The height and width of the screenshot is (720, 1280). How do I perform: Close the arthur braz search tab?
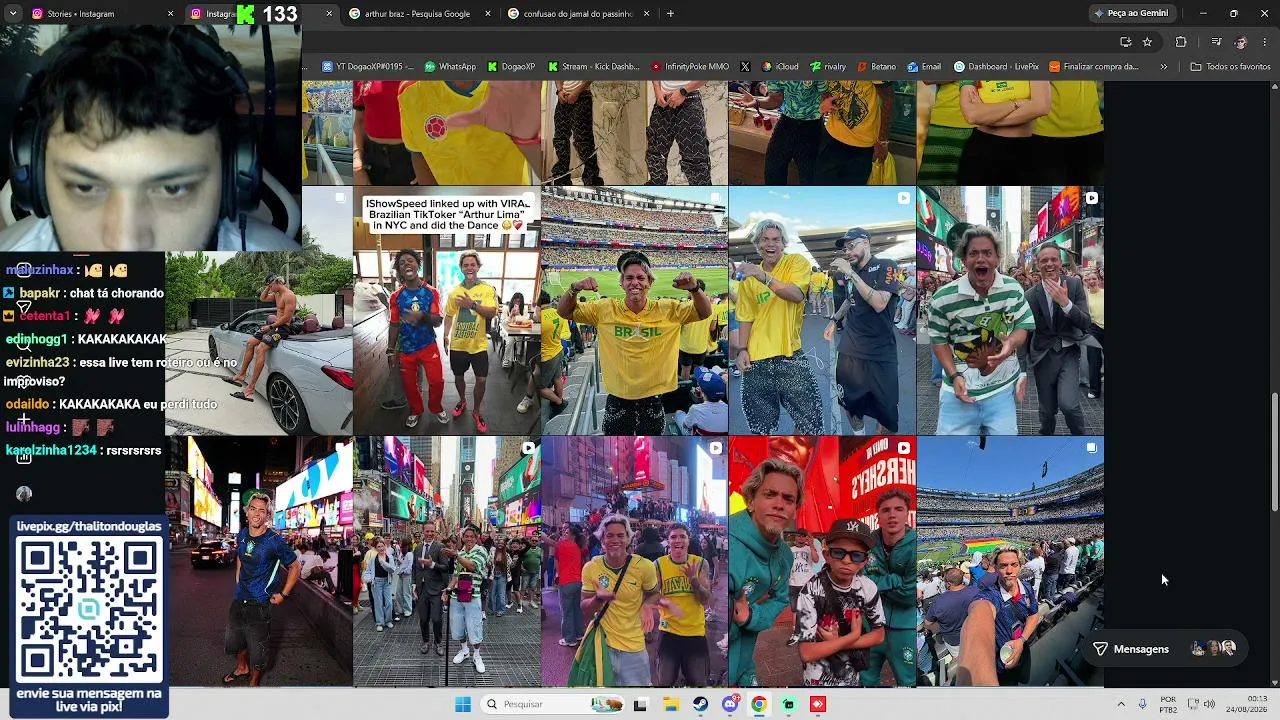click(x=489, y=14)
